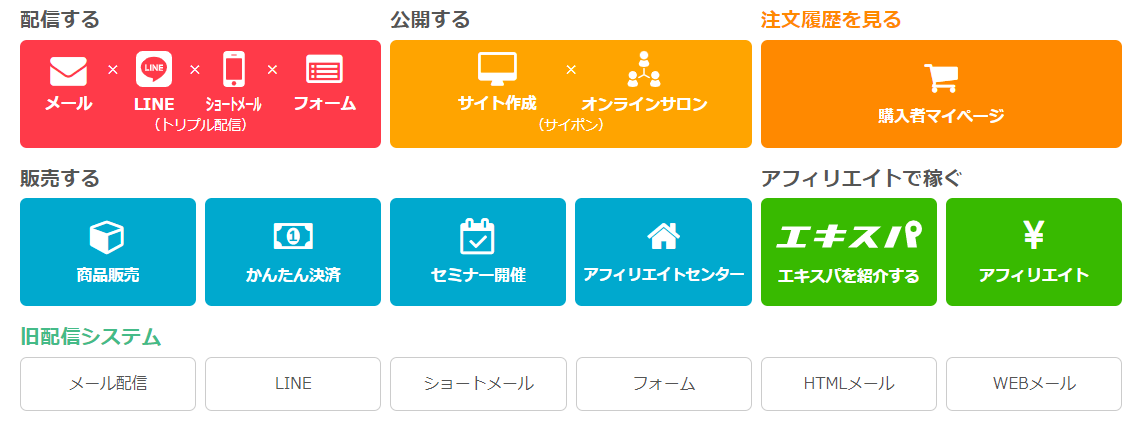Image resolution: width=1133 pixels, height=421 pixels.
Task: Click the HTMLメール button
Action: [x=848, y=383]
